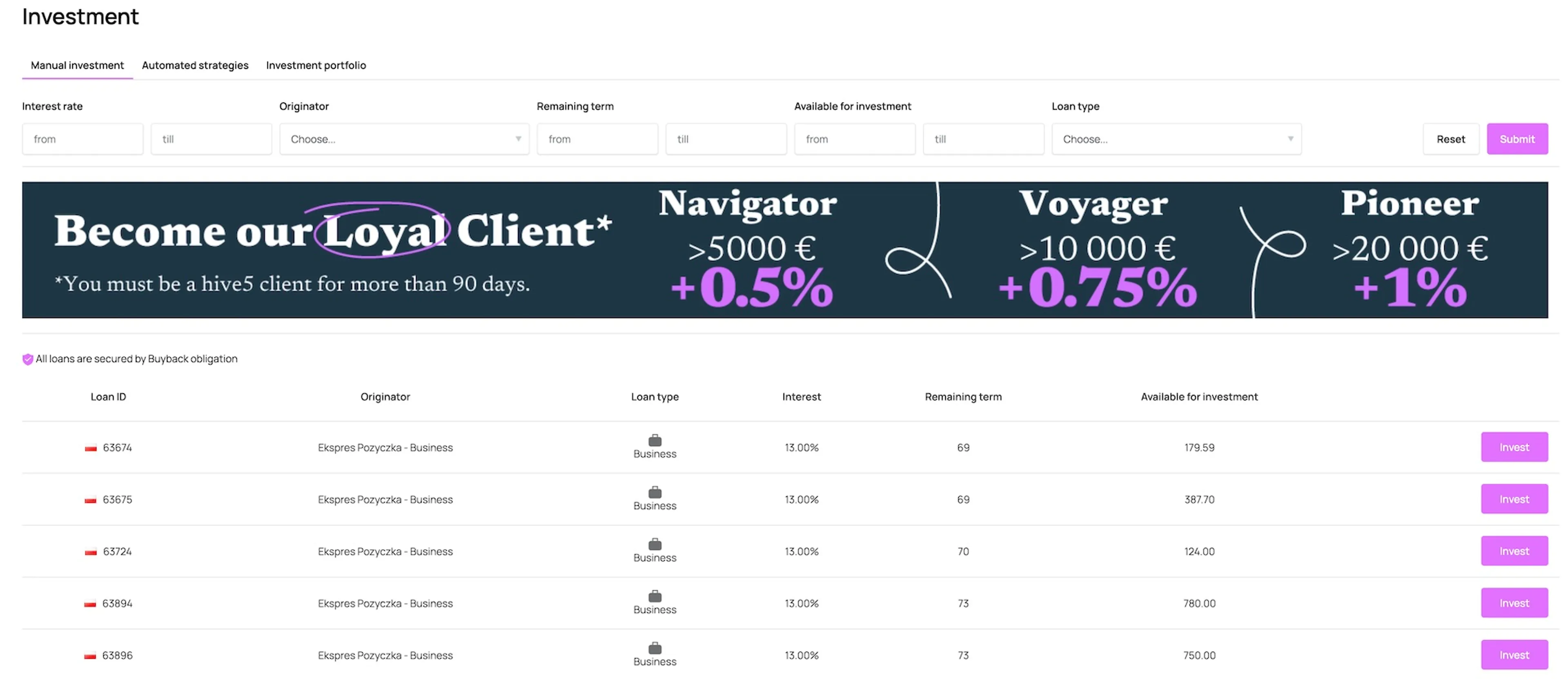1568x679 pixels.
Task: Open the Originator dropdown
Action: click(404, 139)
